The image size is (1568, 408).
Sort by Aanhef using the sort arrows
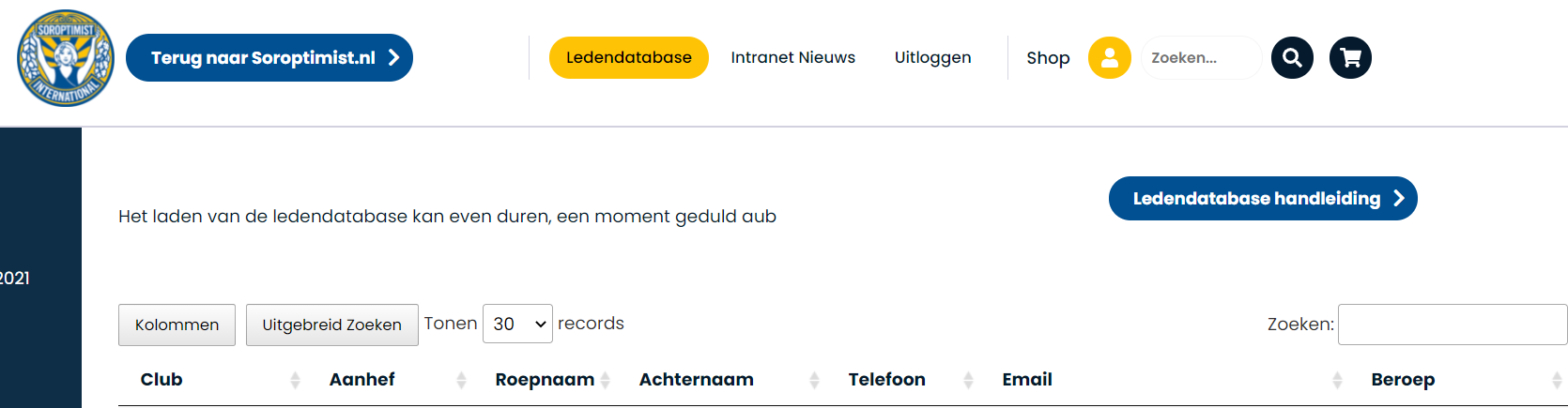click(x=461, y=380)
